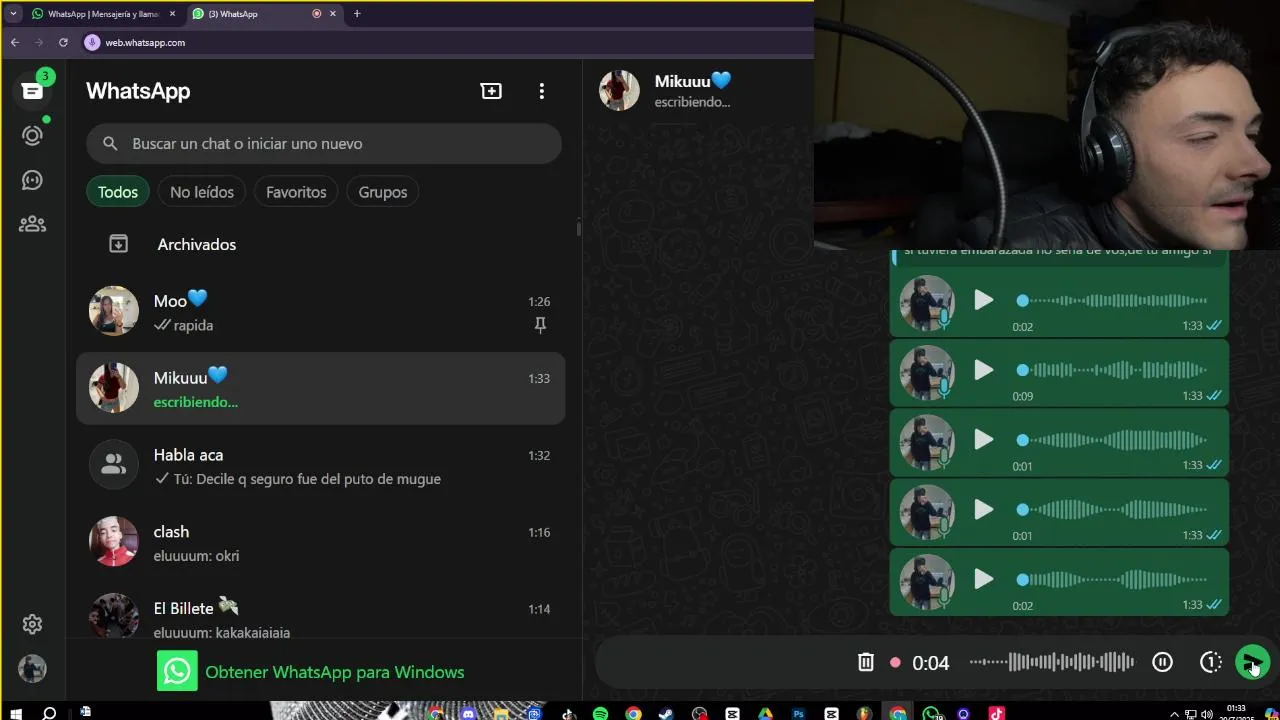The image size is (1280, 720).
Task: Open the Archivados row
Action: pyautogui.click(x=320, y=244)
